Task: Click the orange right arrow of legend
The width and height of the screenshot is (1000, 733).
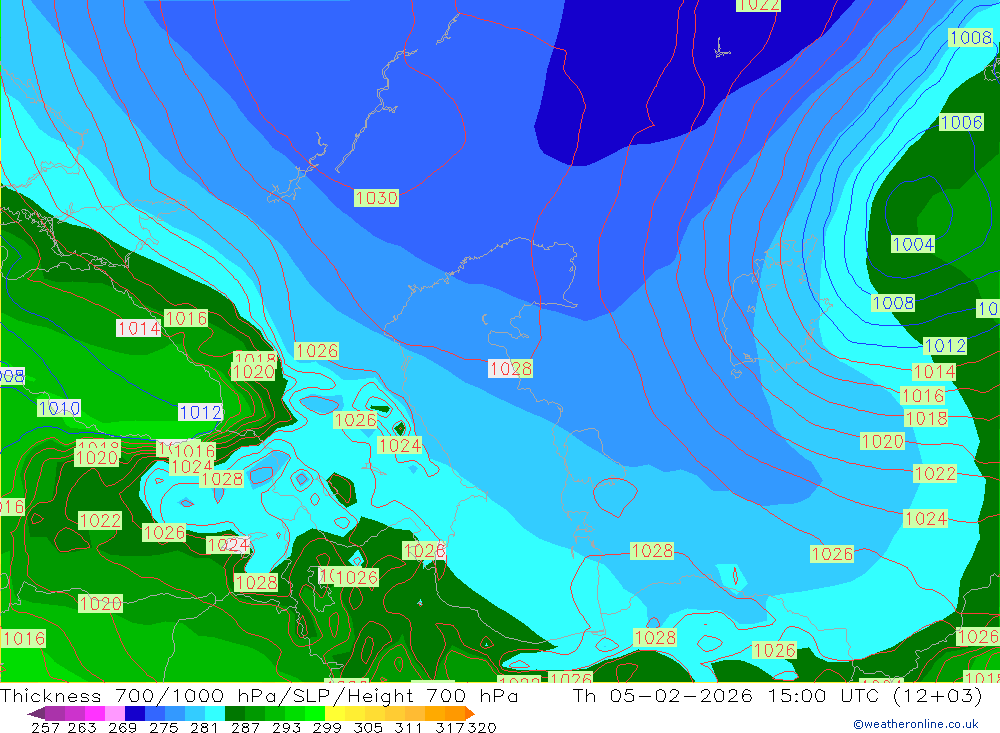Action: [x=470, y=713]
